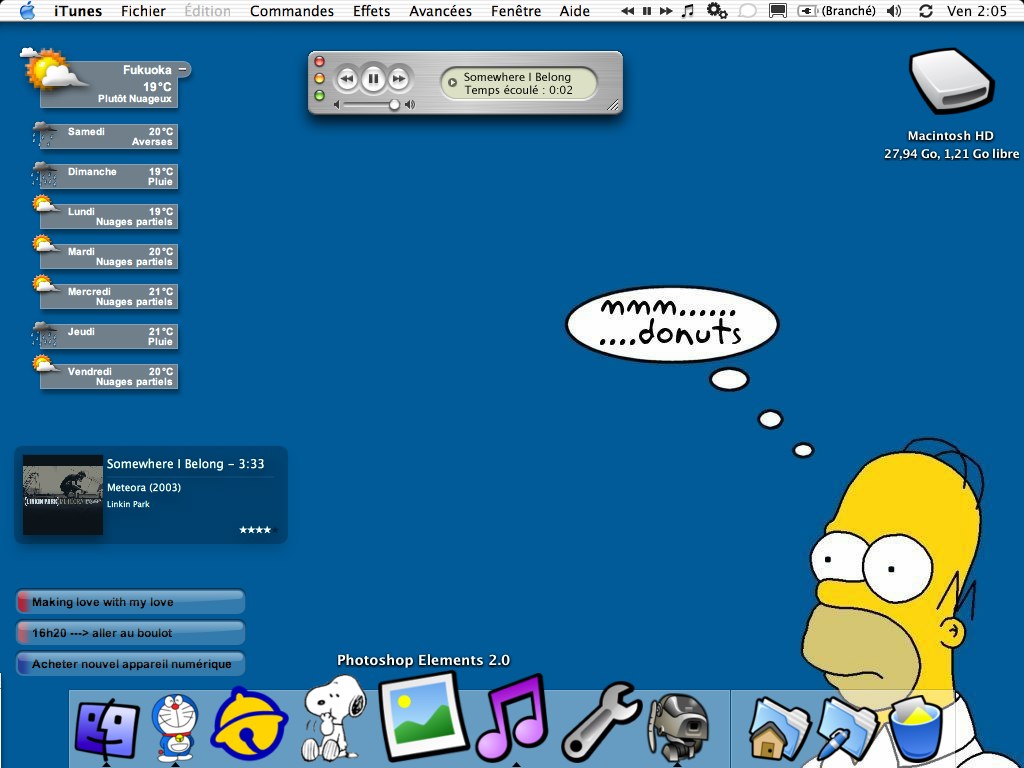Image resolution: width=1024 pixels, height=768 pixels.
Task: Open the display menu bar icon
Action: click(777, 11)
